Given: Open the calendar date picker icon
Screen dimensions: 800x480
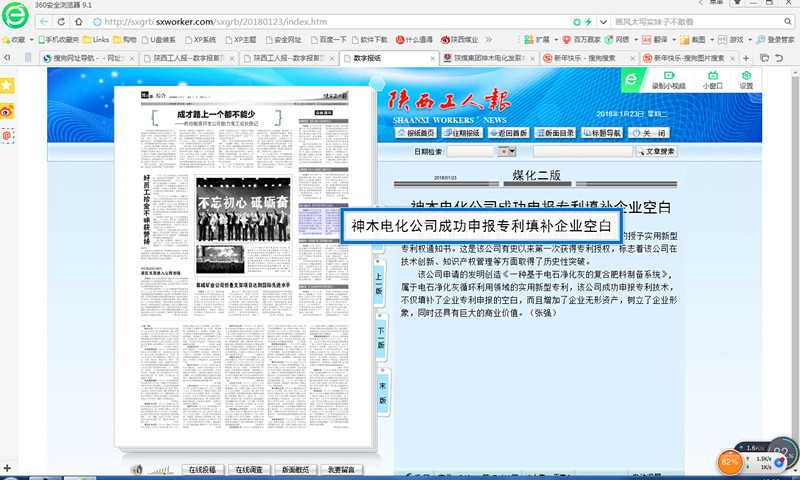Looking at the screenshot, I should click(x=507, y=151).
